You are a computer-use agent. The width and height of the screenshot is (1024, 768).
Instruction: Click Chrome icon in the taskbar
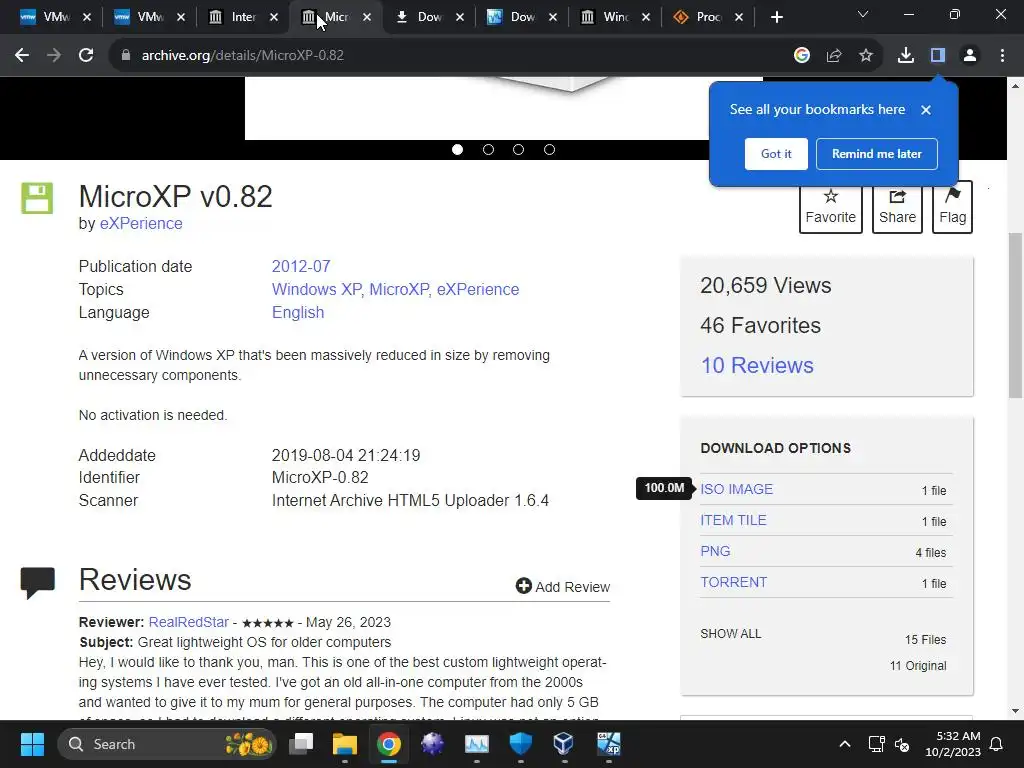[x=389, y=744]
